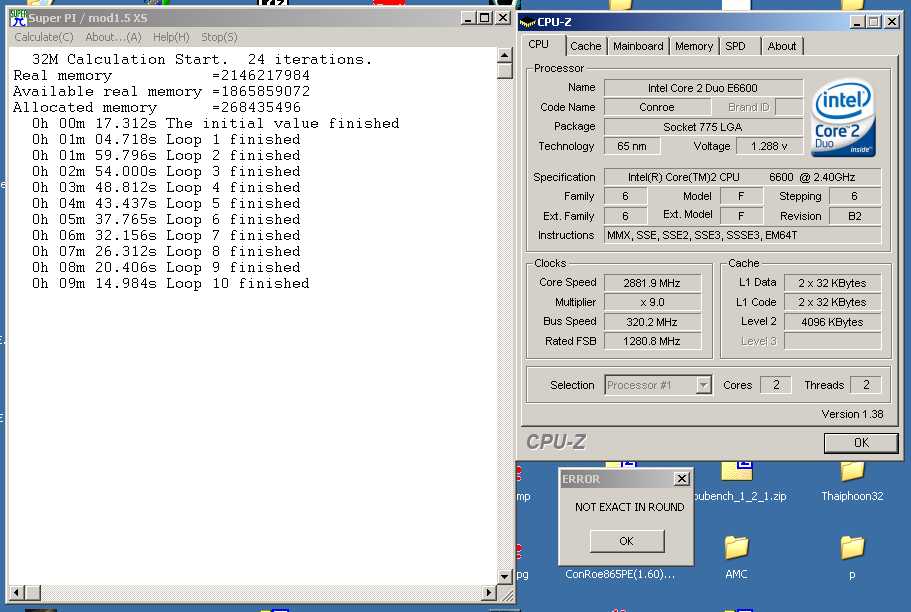Click the Voltage field 1.288 v
Image resolution: width=911 pixels, height=612 pixels.
(769, 146)
